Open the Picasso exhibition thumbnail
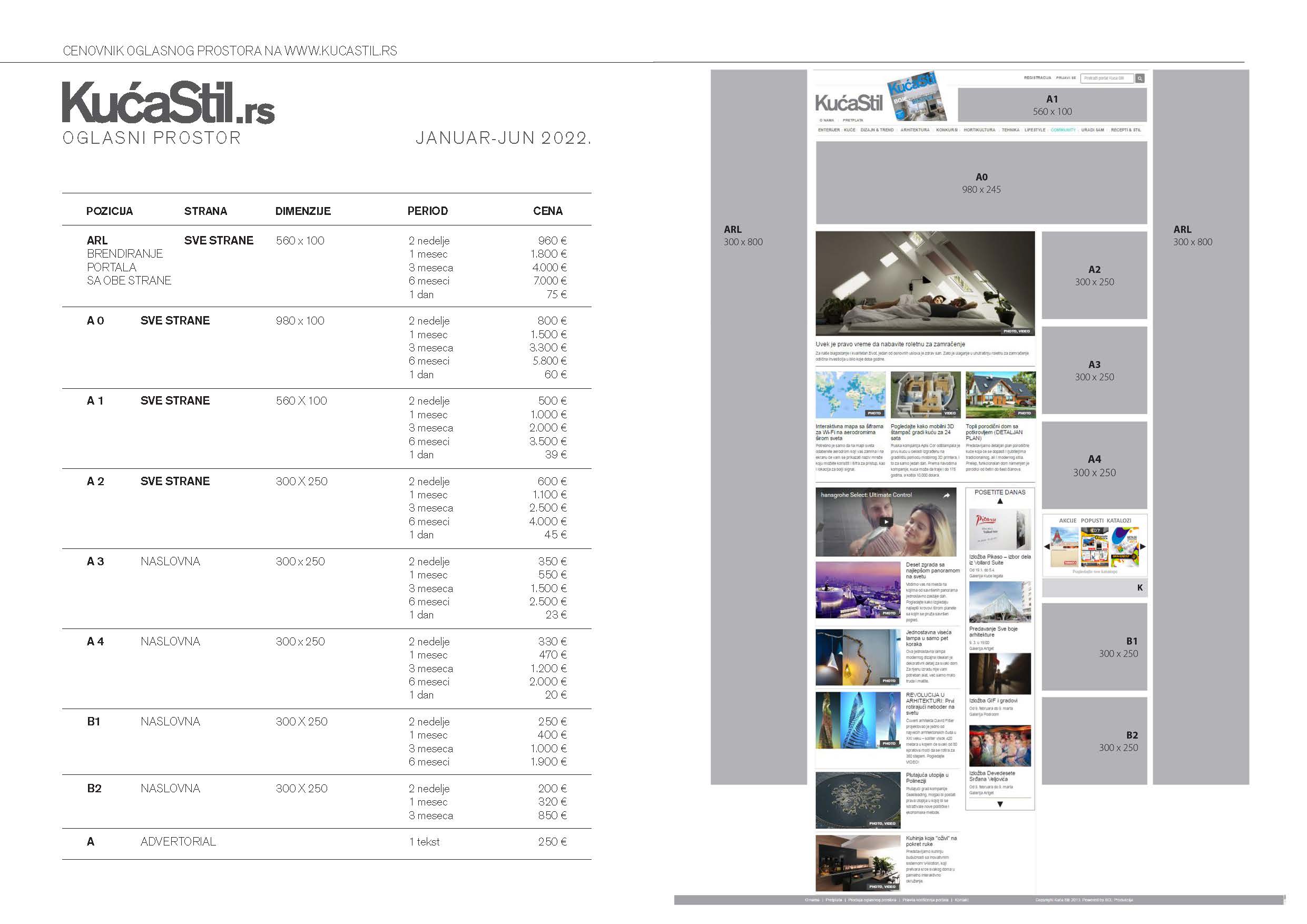 pos(999,530)
